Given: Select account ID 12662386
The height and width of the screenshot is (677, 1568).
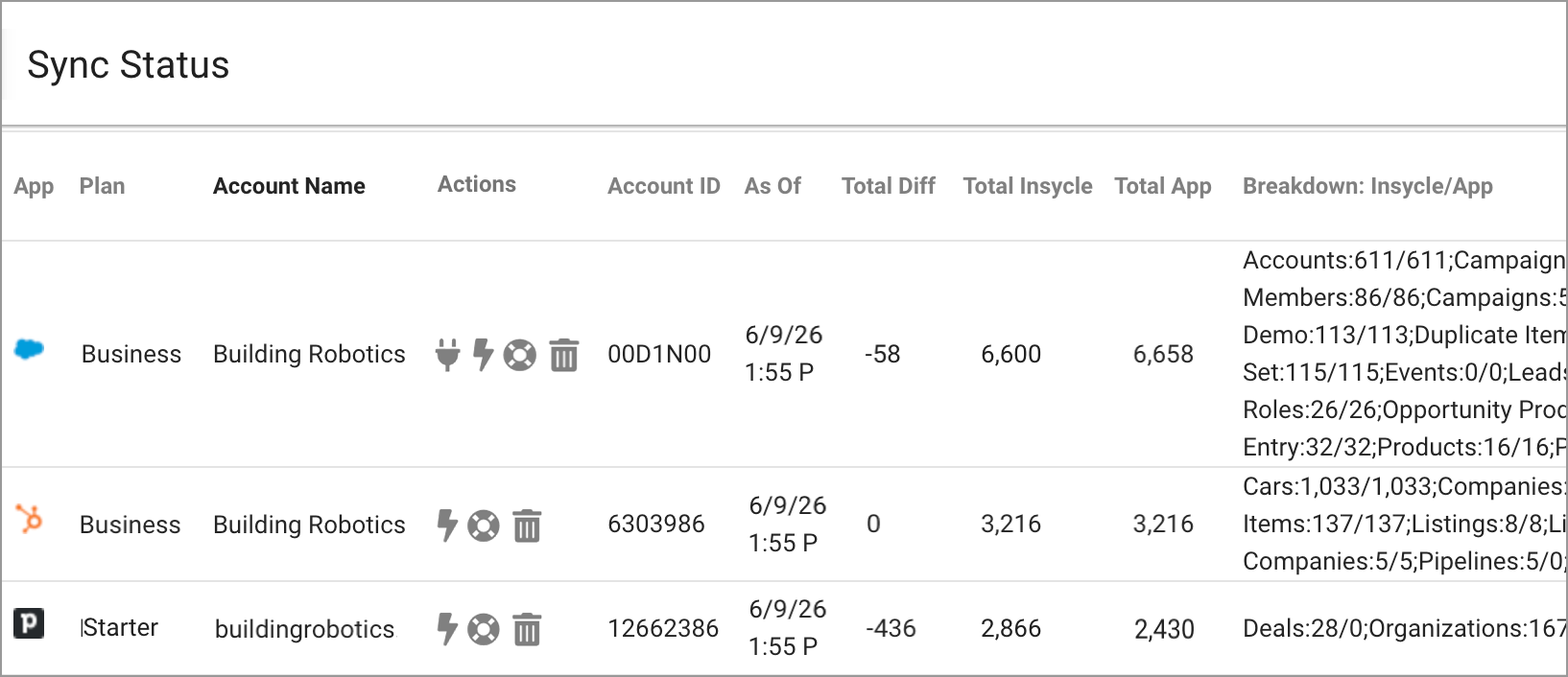Looking at the screenshot, I should tap(663, 629).
